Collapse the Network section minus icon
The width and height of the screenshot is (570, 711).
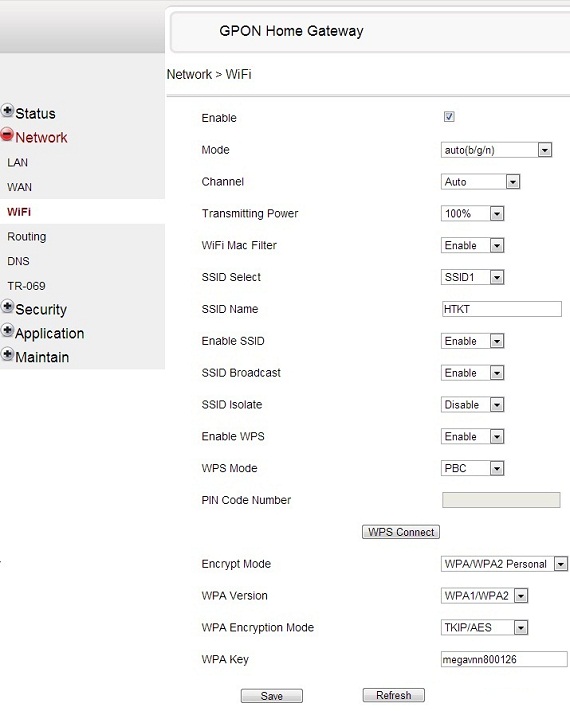[x=7, y=134]
